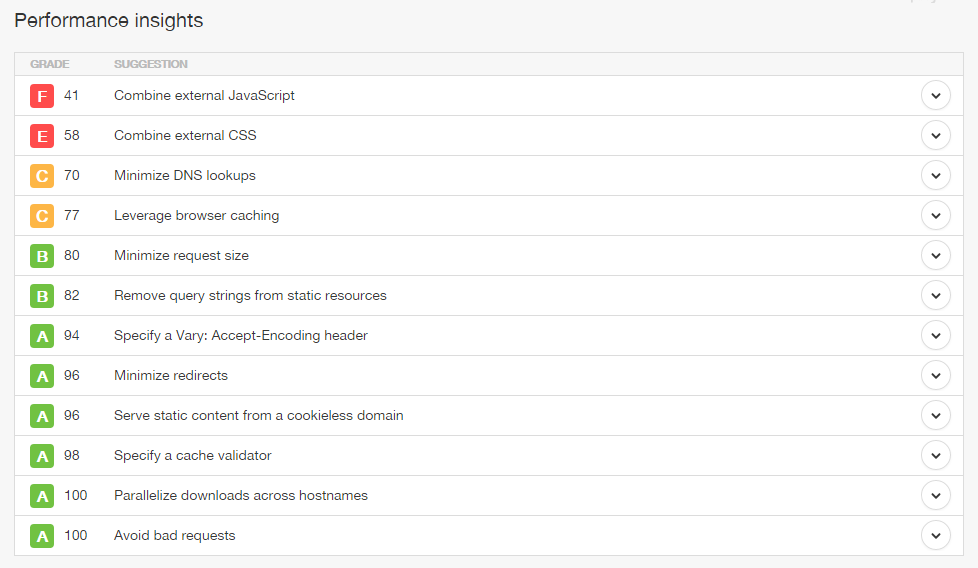The image size is (978, 568).
Task: Expand Serve static content from cookieless domain chevron
Action: (x=935, y=416)
